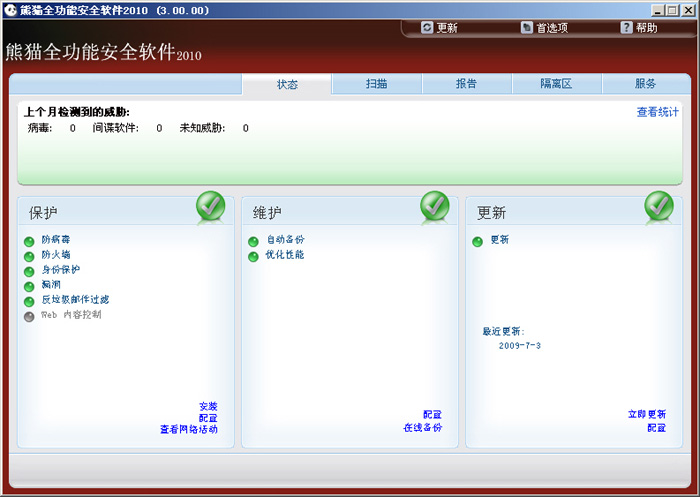Click gray status dot beside Web 内容控制
Screen dimensions: 700x497
coord(29,317)
